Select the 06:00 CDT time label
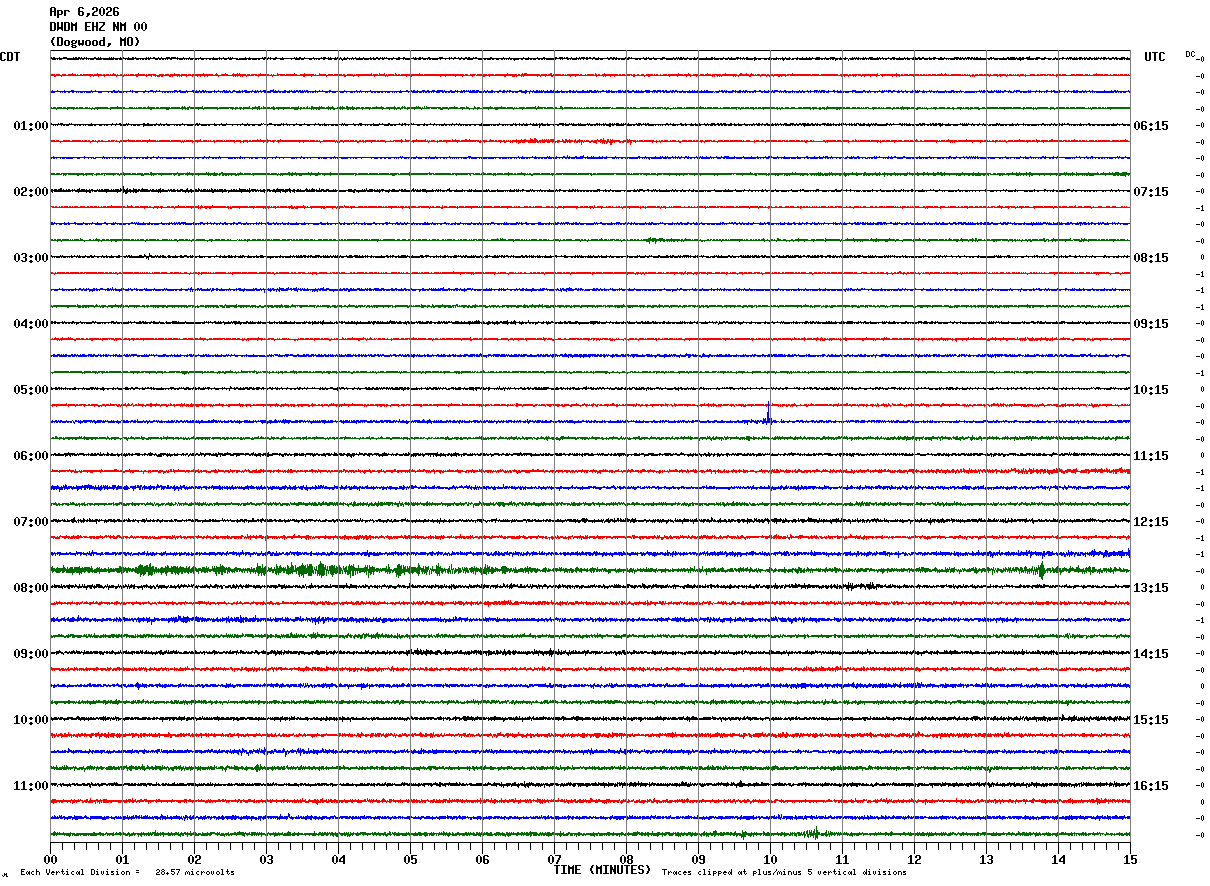The width and height of the screenshot is (1210, 886). tap(31, 456)
